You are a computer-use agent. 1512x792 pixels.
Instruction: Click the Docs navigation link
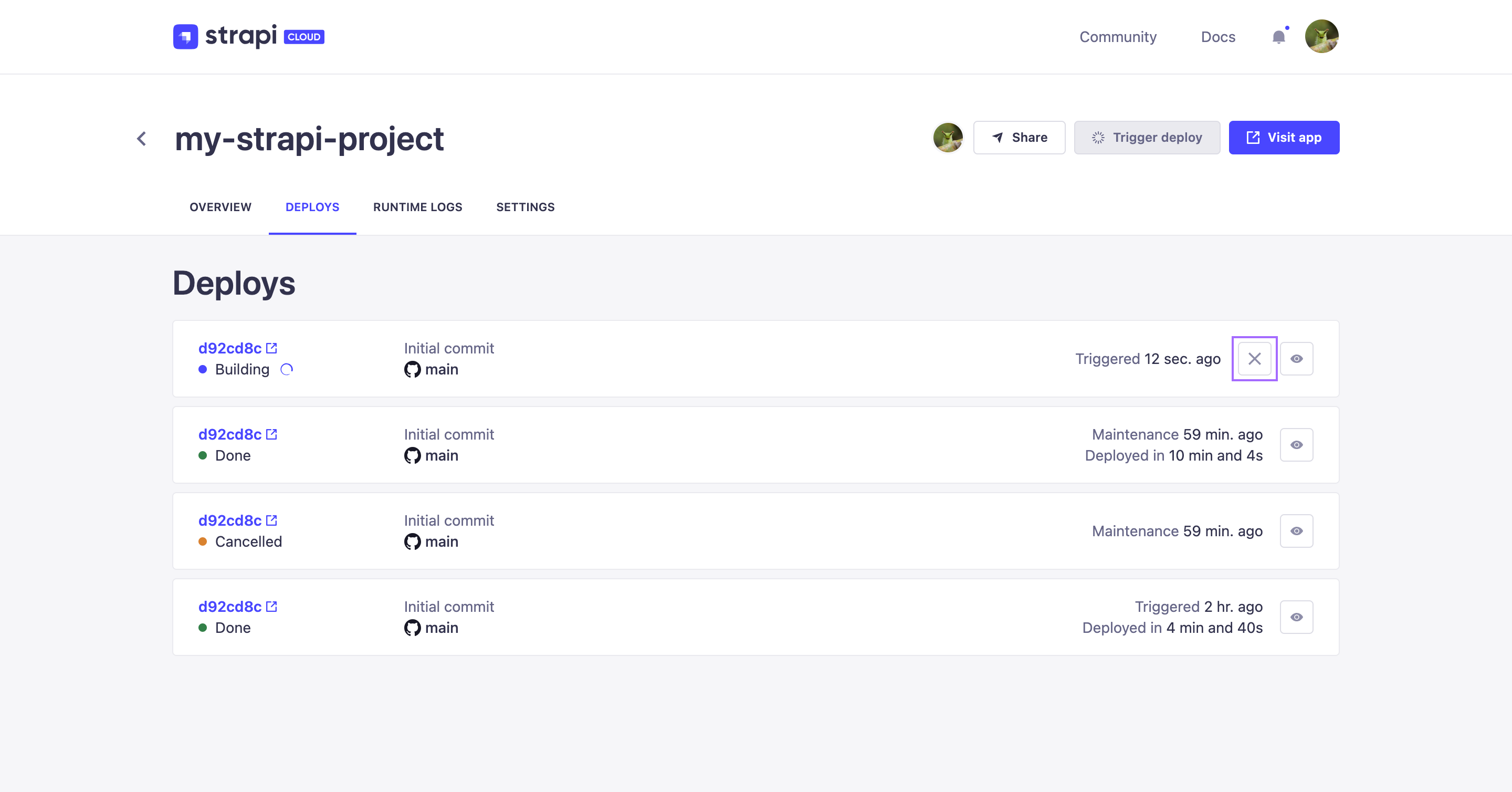pyautogui.click(x=1218, y=36)
